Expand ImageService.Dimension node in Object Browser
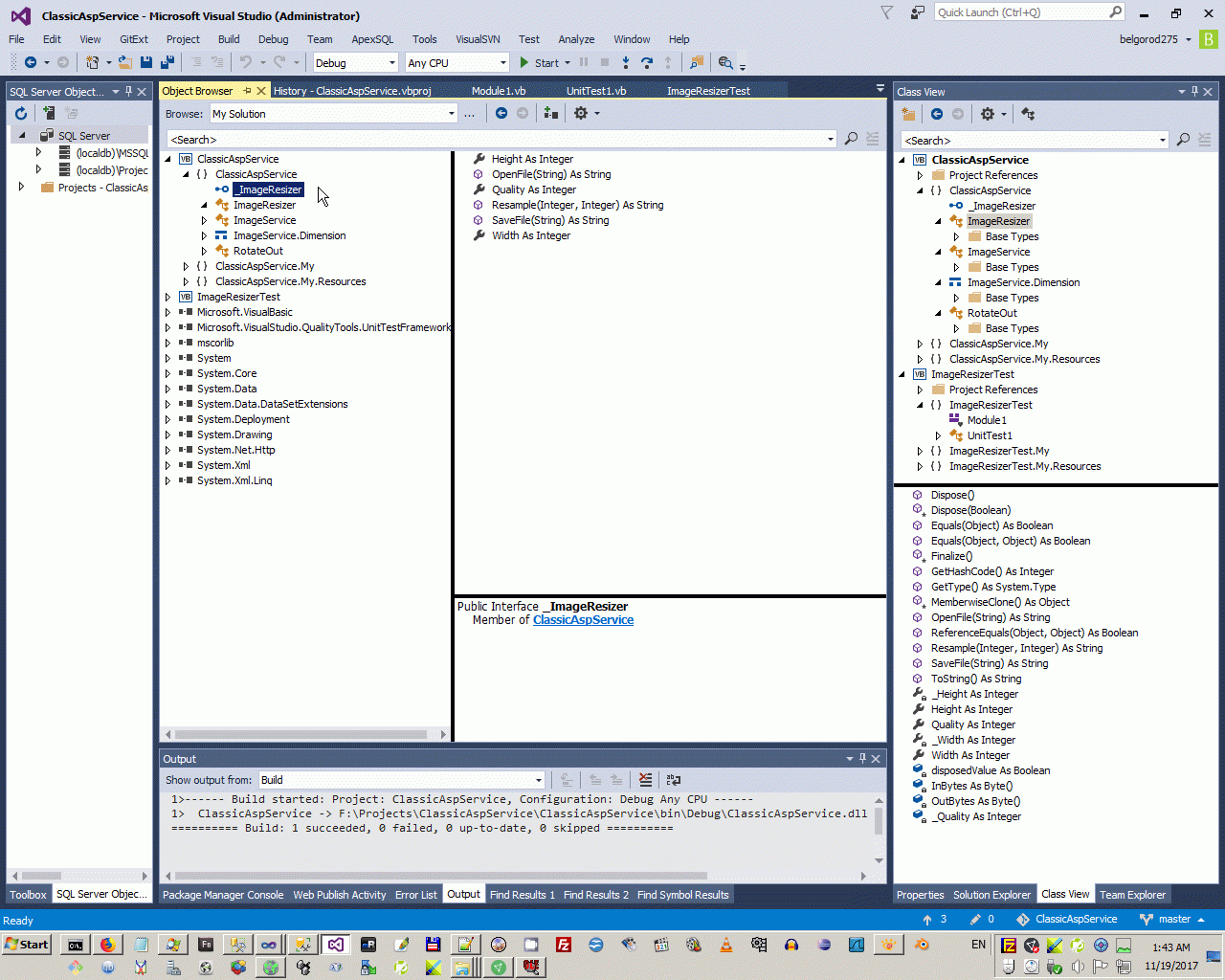The height and width of the screenshot is (980, 1225). pos(204,235)
